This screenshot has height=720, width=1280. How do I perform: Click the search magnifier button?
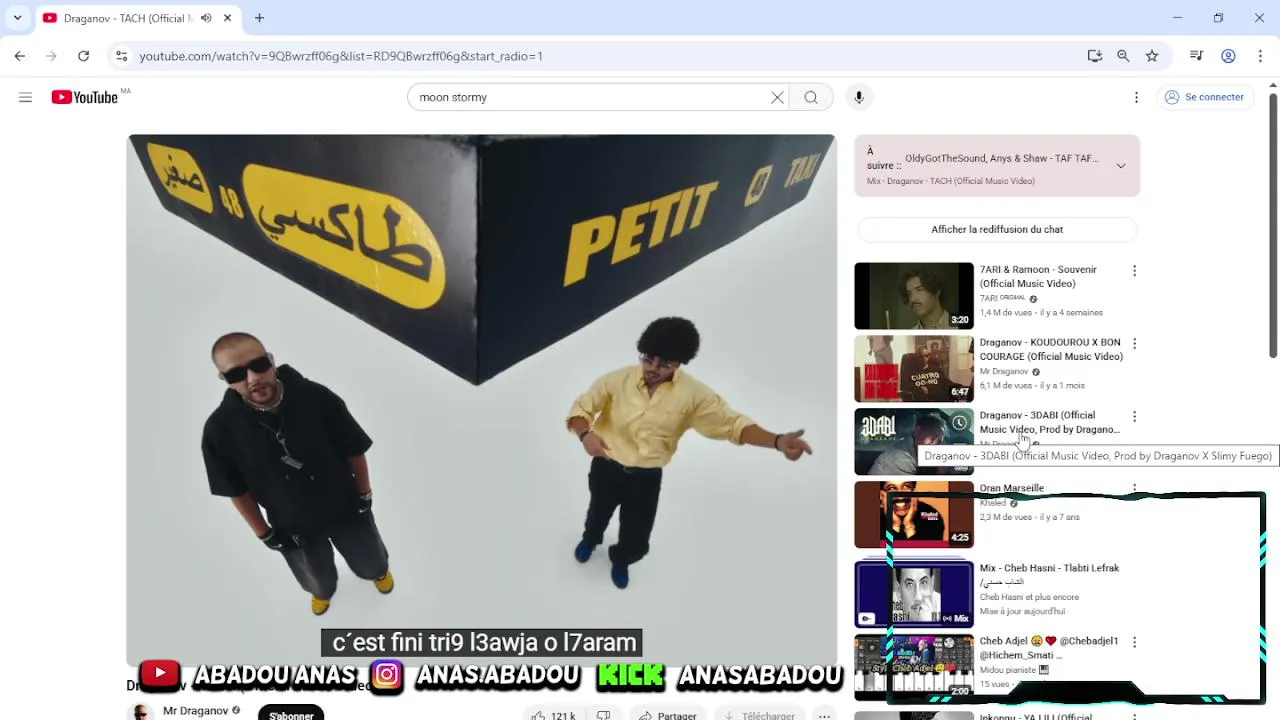[811, 97]
